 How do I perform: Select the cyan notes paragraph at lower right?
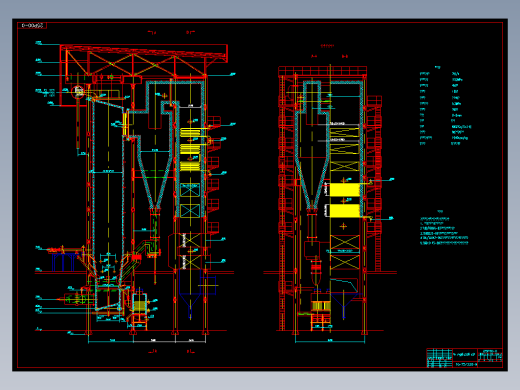[444, 231]
